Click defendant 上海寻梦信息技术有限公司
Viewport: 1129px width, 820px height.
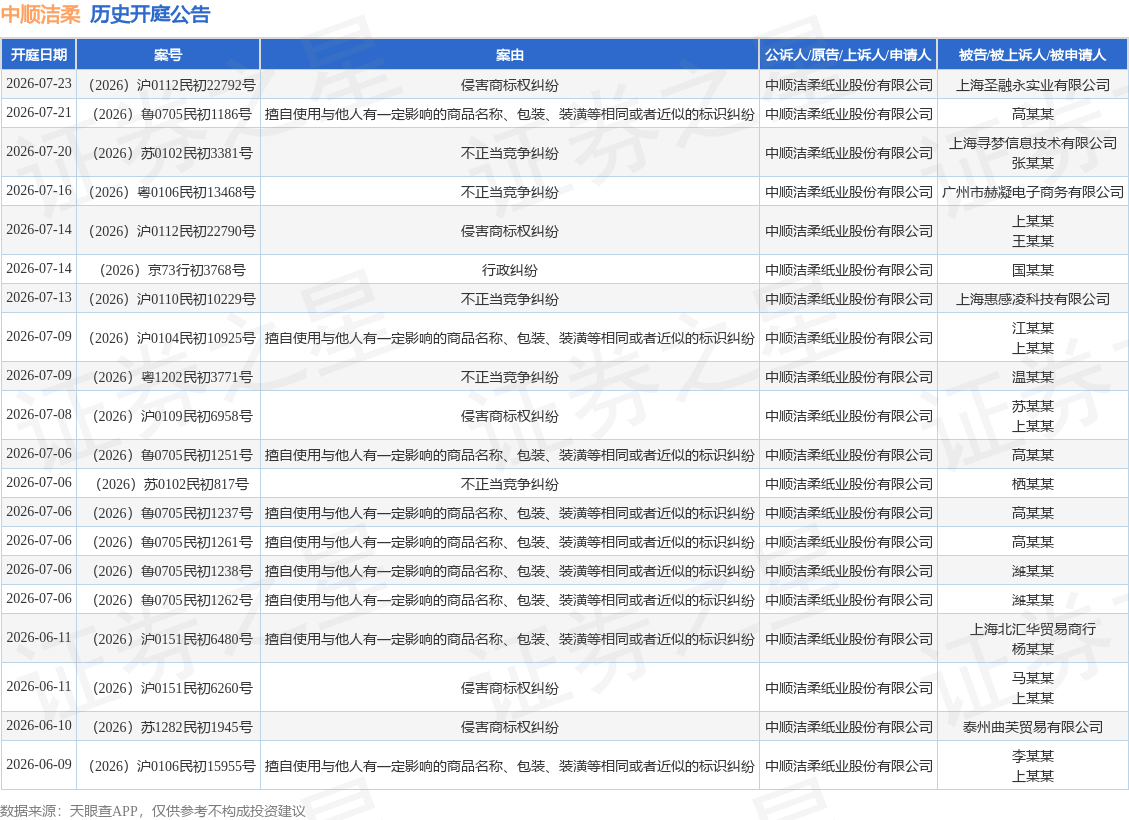[1033, 143]
